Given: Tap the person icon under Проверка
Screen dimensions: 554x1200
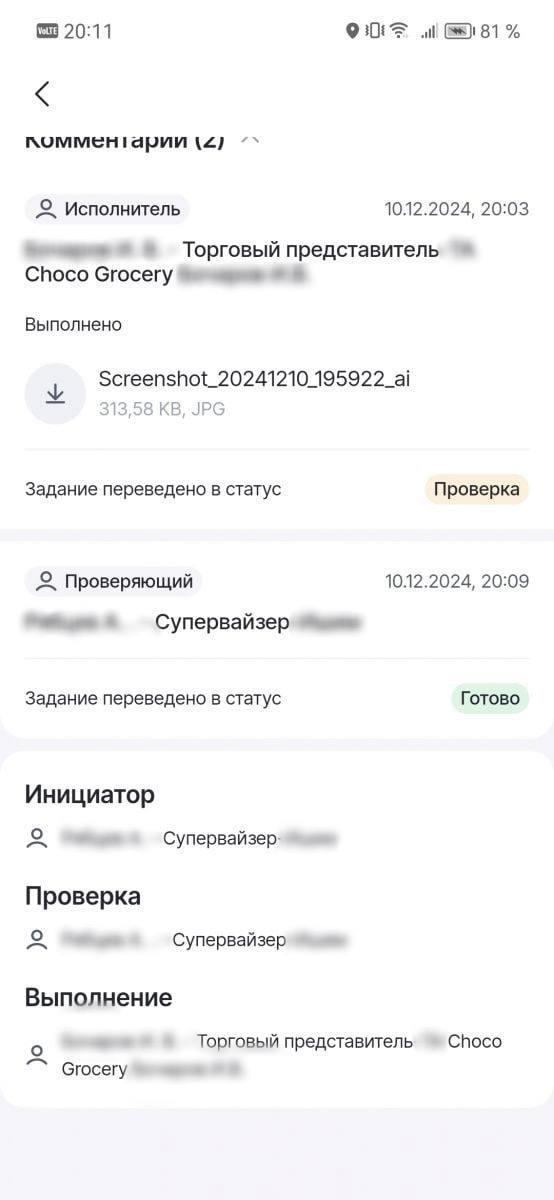Looking at the screenshot, I should click(37, 940).
